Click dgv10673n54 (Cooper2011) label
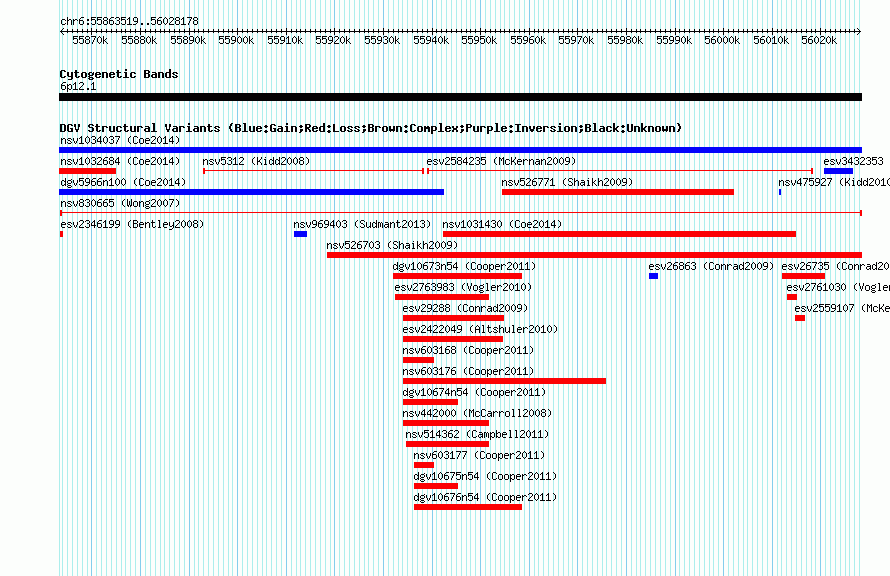The height and width of the screenshot is (576, 890). pyautogui.click(x=464, y=266)
